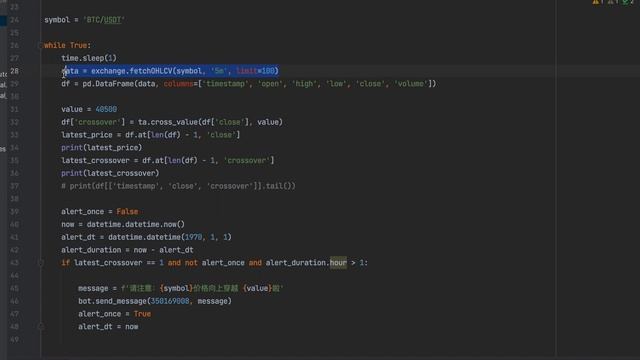Place cursor in the 'BTC/USDT' string

click(104, 20)
